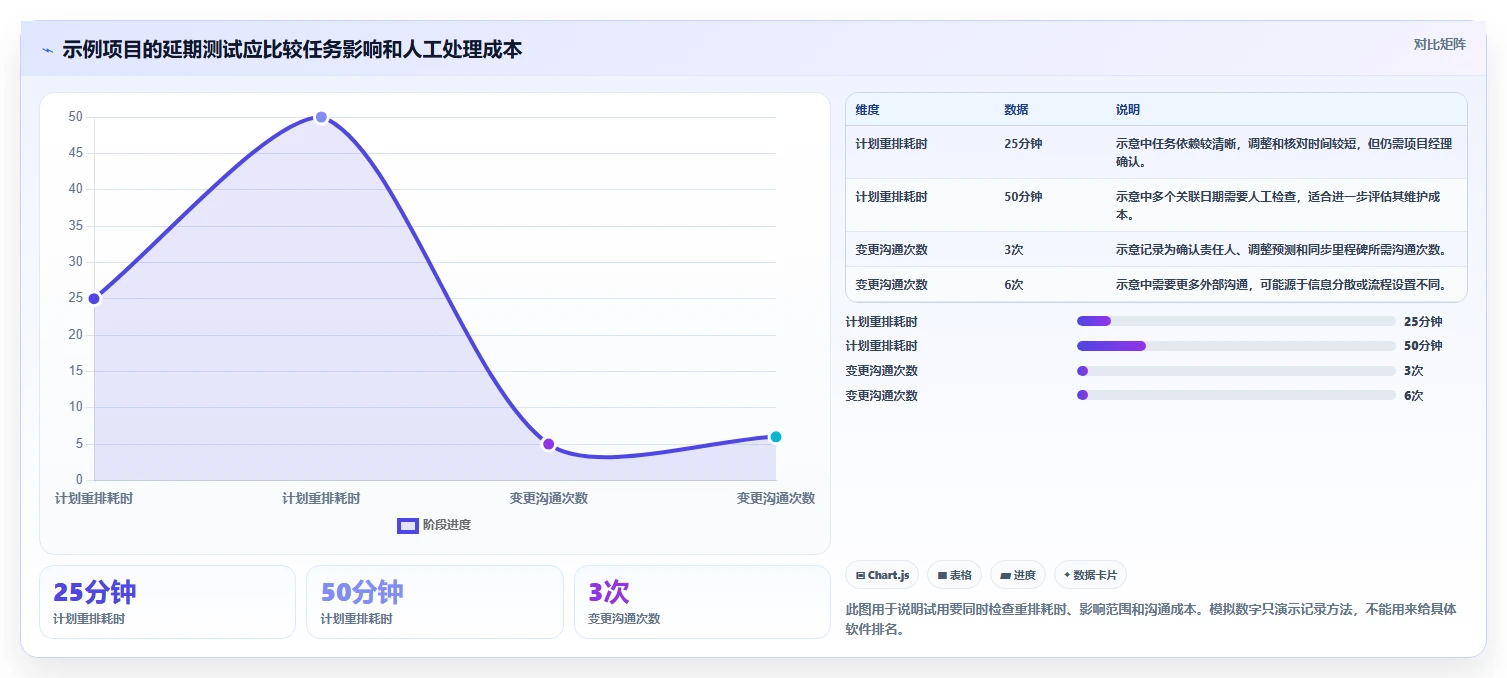Click the purple chart point near value 5
Image resolution: width=1507 pixels, height=678 pixels.
[x=548, y=444]
